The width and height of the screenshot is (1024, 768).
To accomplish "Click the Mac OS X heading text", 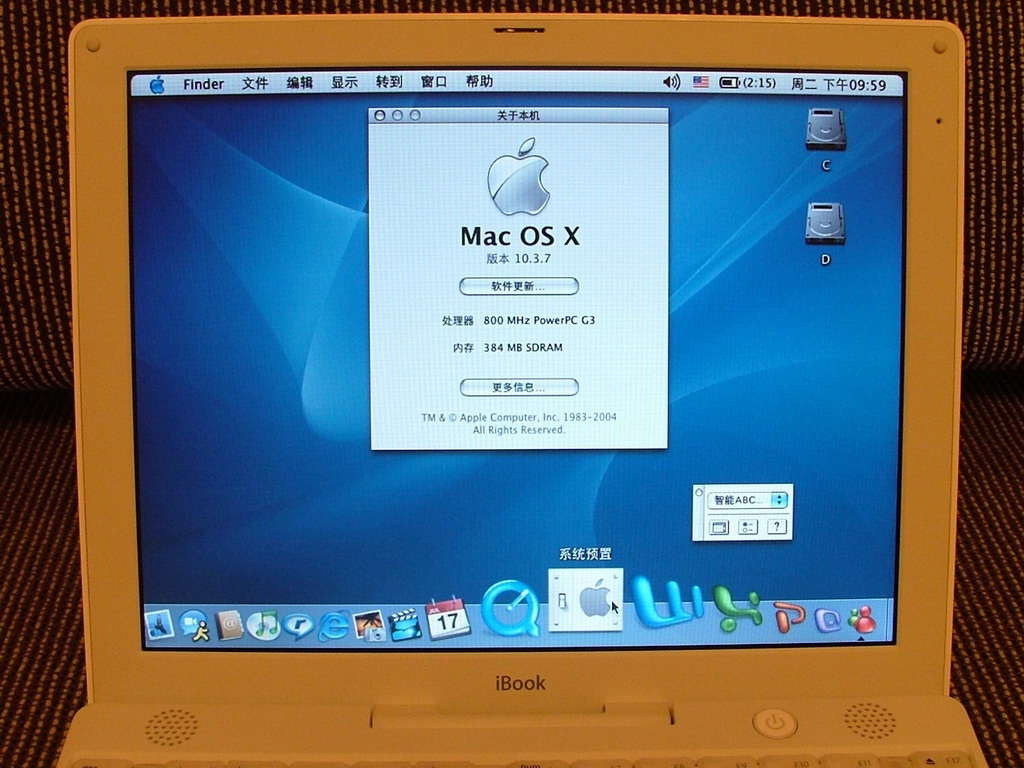I will pyautogui.click(x=520, y=236).
